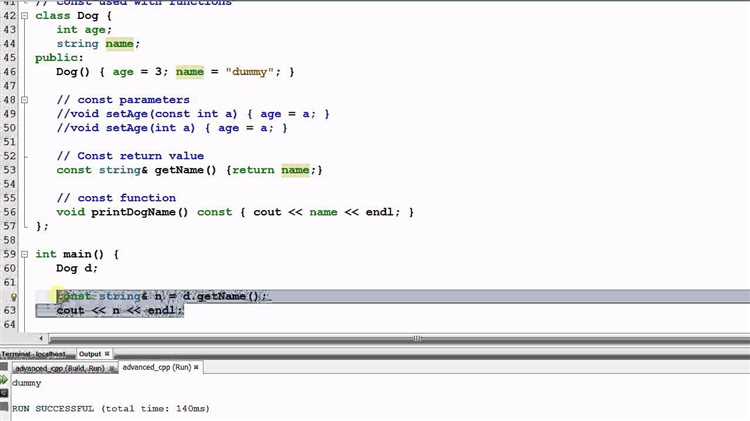Collapse the class Dog code fold
Viewport: 750px width, 421px height.
tap(24, 16)
